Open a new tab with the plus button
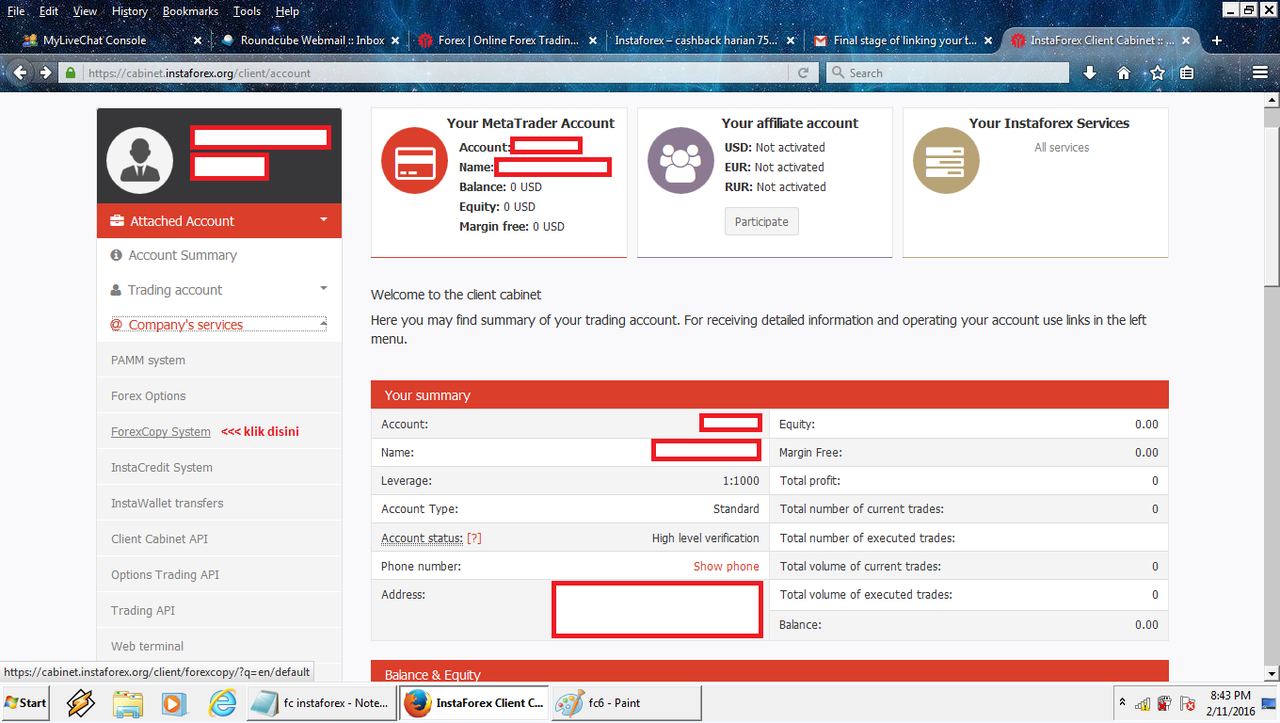Screen dimensions: 1280x723 (x=1217, y=40)
